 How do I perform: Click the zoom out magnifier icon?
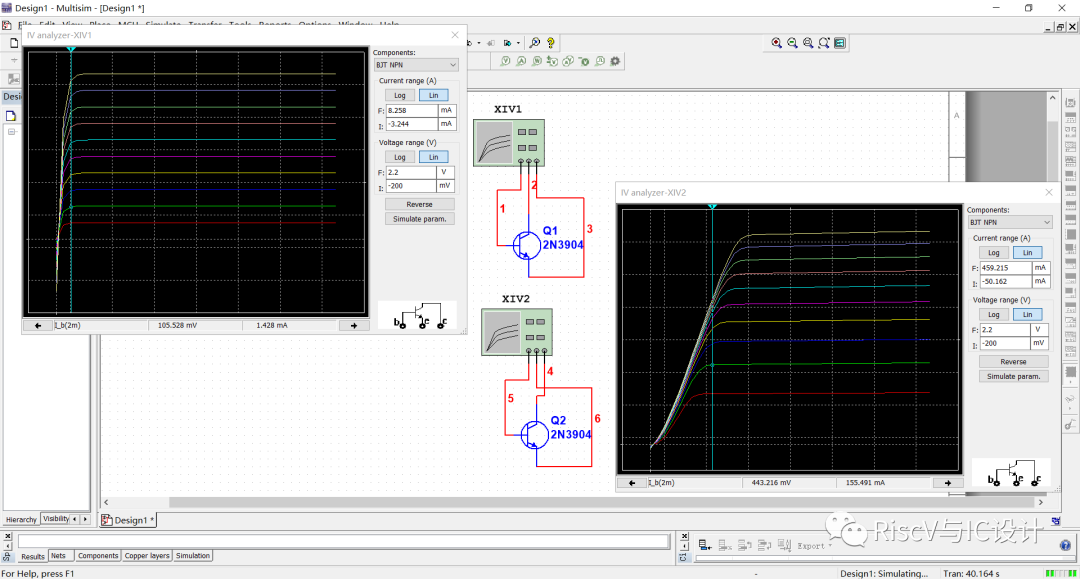pos(792,43)
